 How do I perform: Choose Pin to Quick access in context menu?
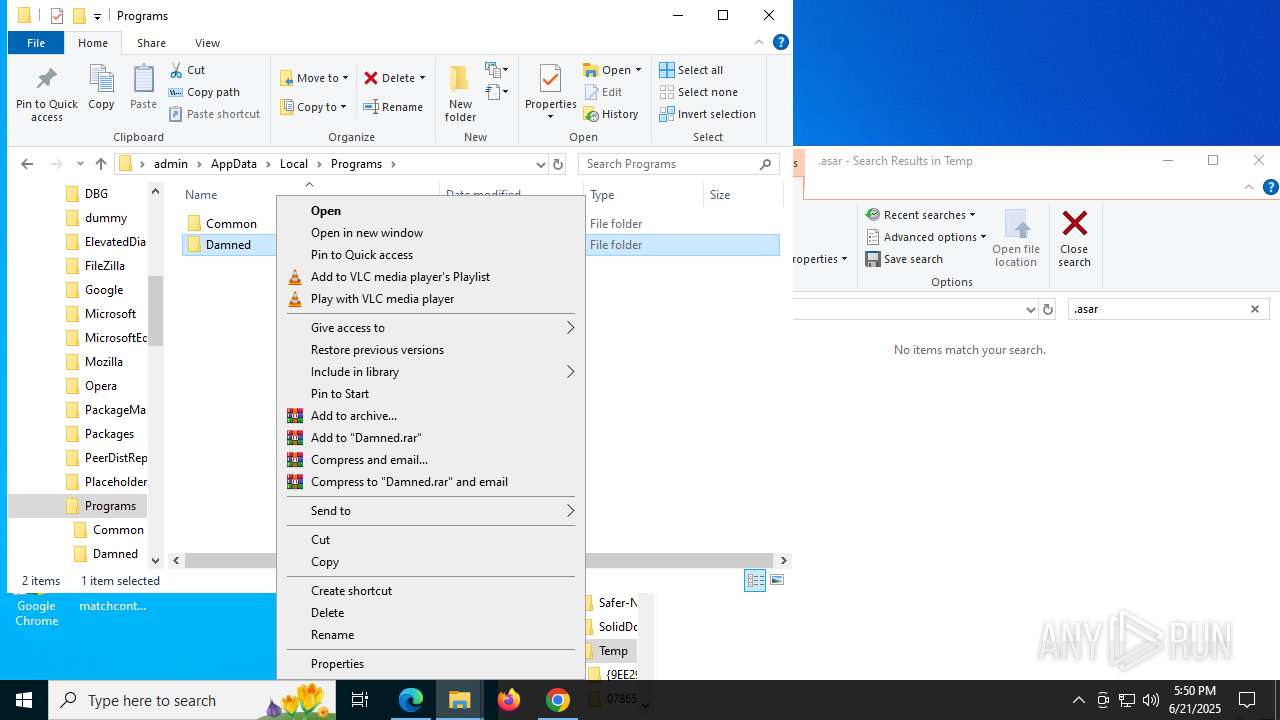pyautogui.click(x=362, y=255)
